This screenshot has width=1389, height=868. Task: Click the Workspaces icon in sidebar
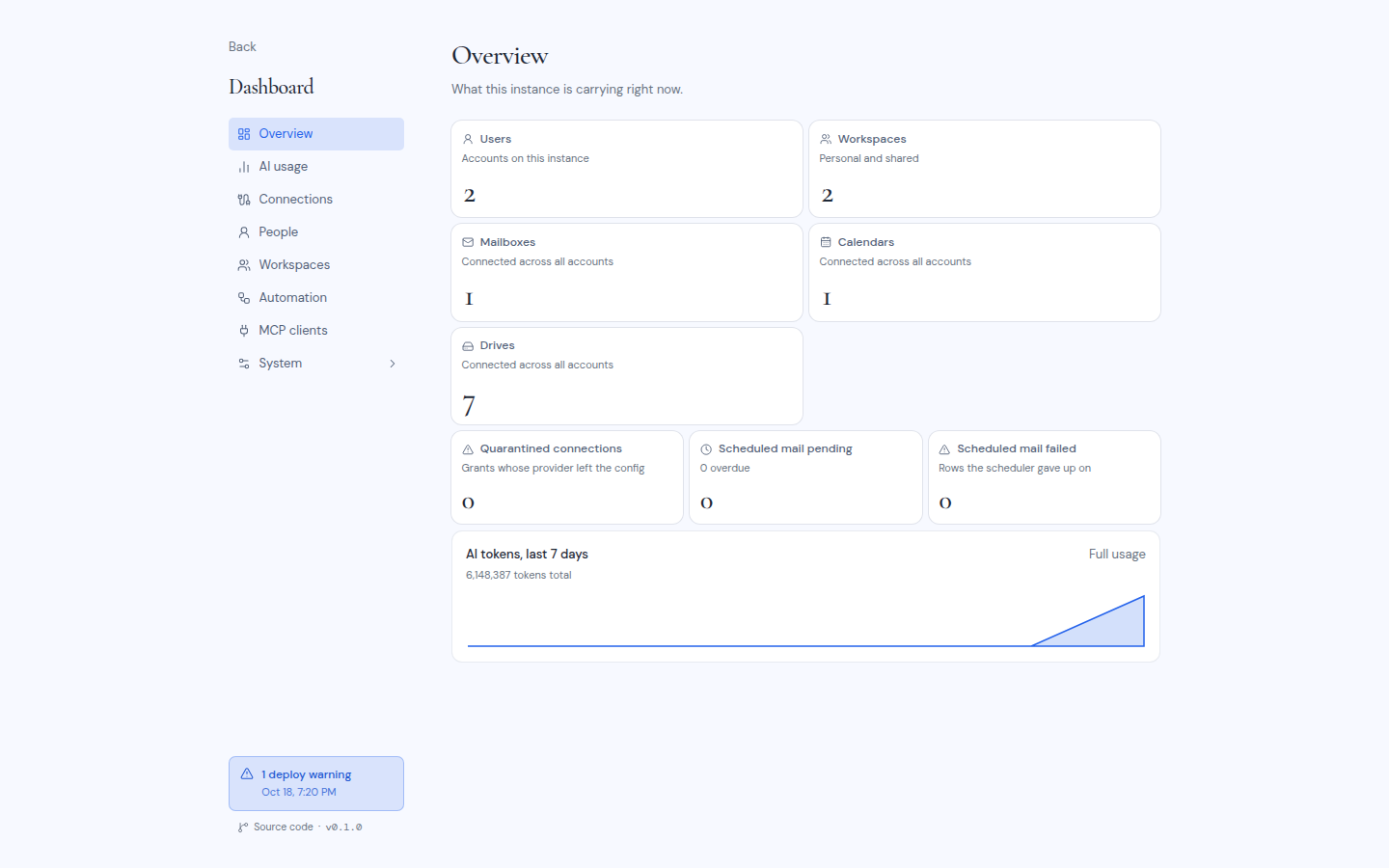pyautogui.click(x=244, y=265)
